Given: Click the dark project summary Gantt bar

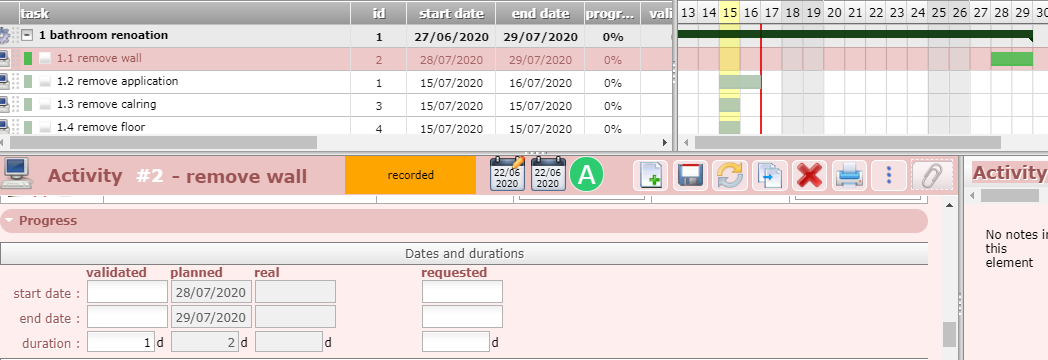Looking at the screenshot, I should [x=855, y=34].
